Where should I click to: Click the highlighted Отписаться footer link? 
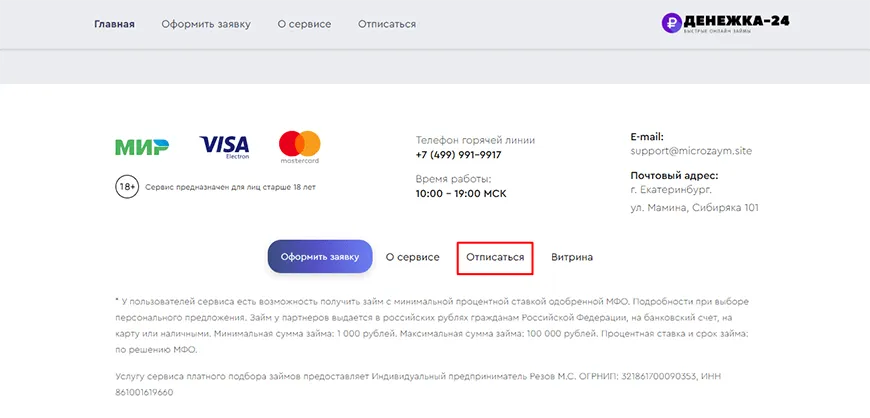tap(495, 257)
